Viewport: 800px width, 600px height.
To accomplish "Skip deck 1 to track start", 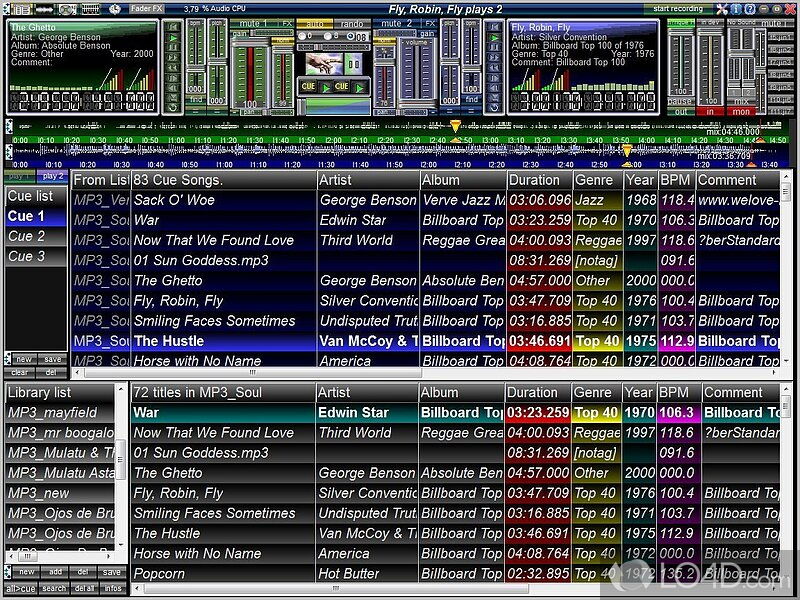I will pyautogui.click(x=173, y=27).
